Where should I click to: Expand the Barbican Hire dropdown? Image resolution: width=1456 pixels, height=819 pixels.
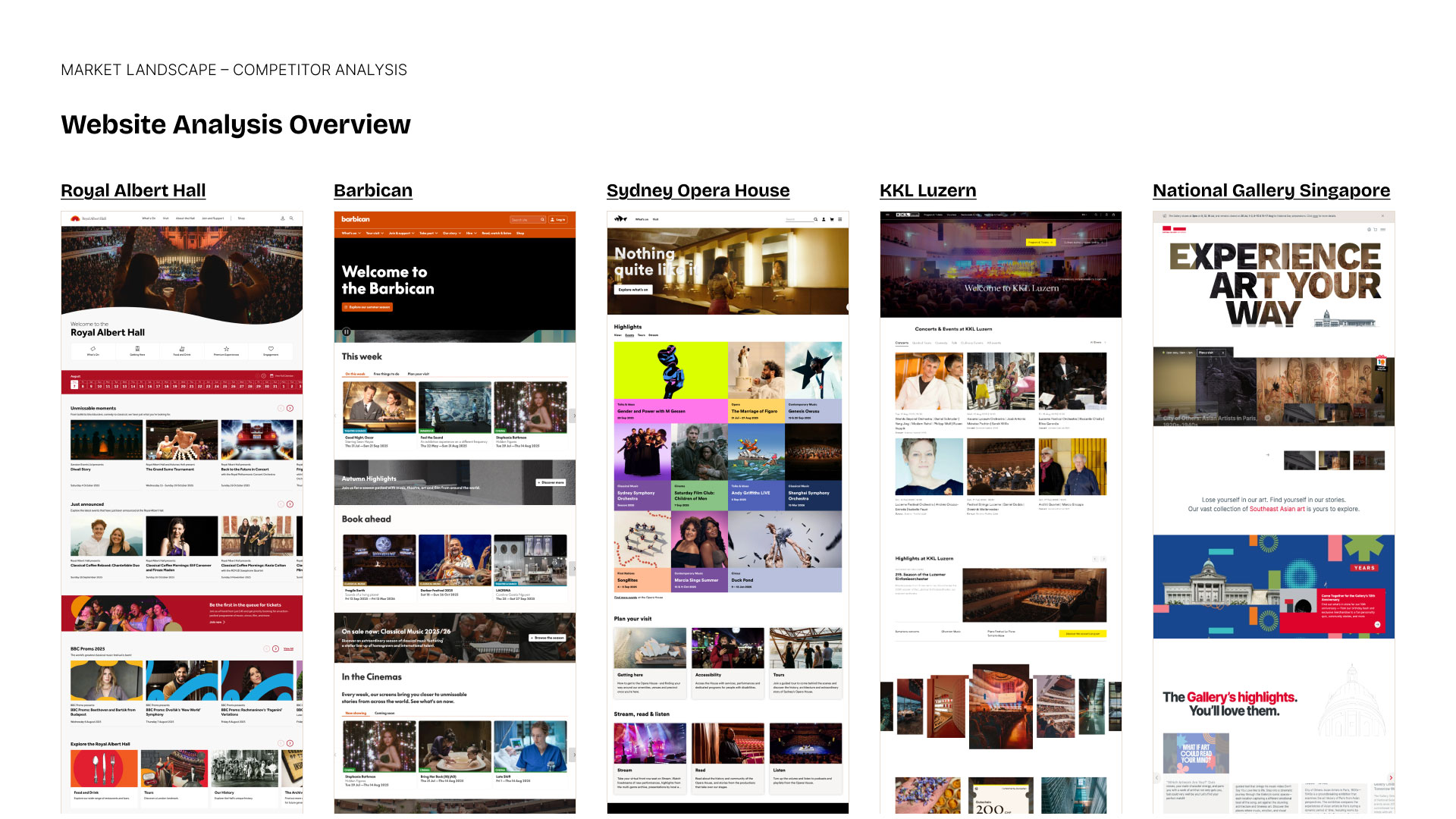tap(471, 233)
